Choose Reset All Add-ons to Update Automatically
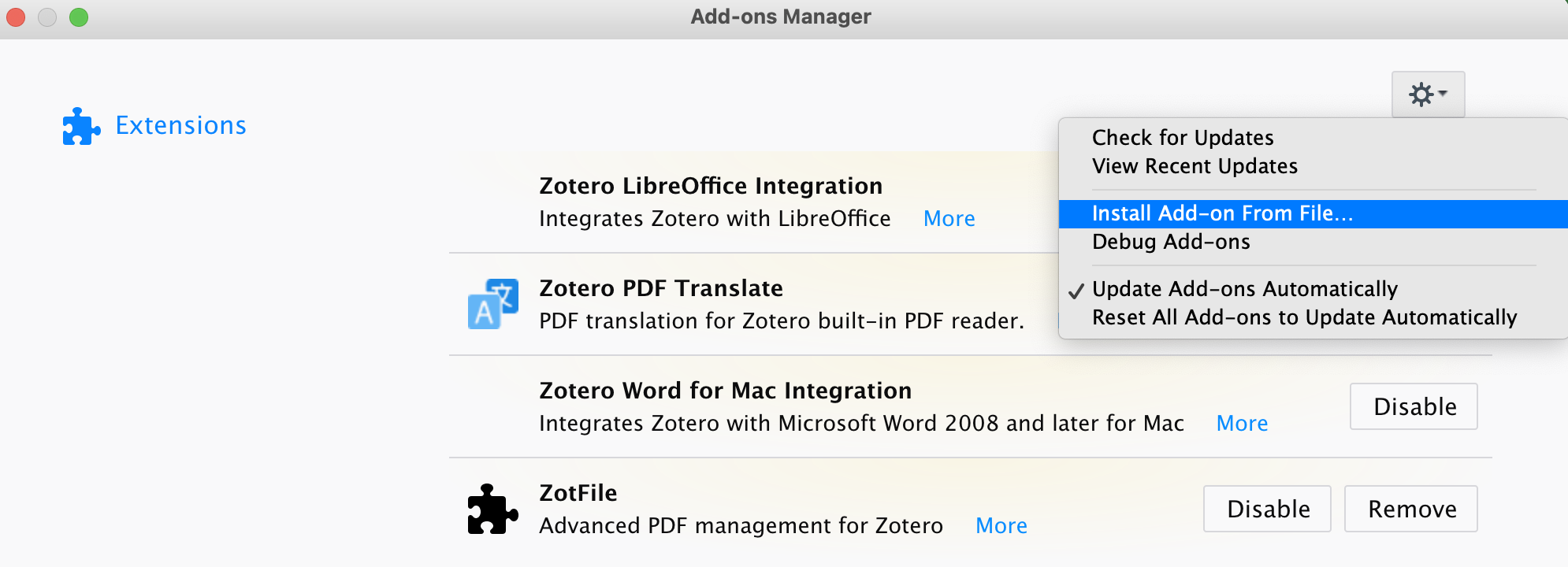Screen dimensions: 1568x567 pos(1303,317)
